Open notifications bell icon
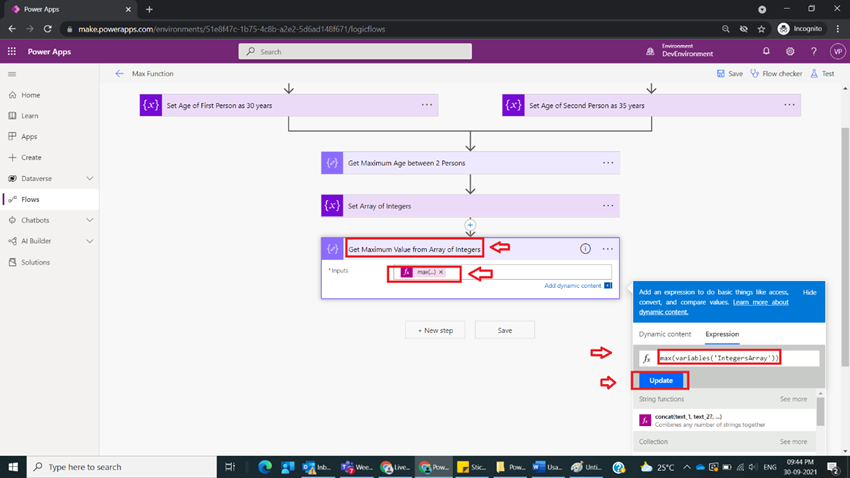The height and width of the screenshot is (478, 850). point(766,51)
